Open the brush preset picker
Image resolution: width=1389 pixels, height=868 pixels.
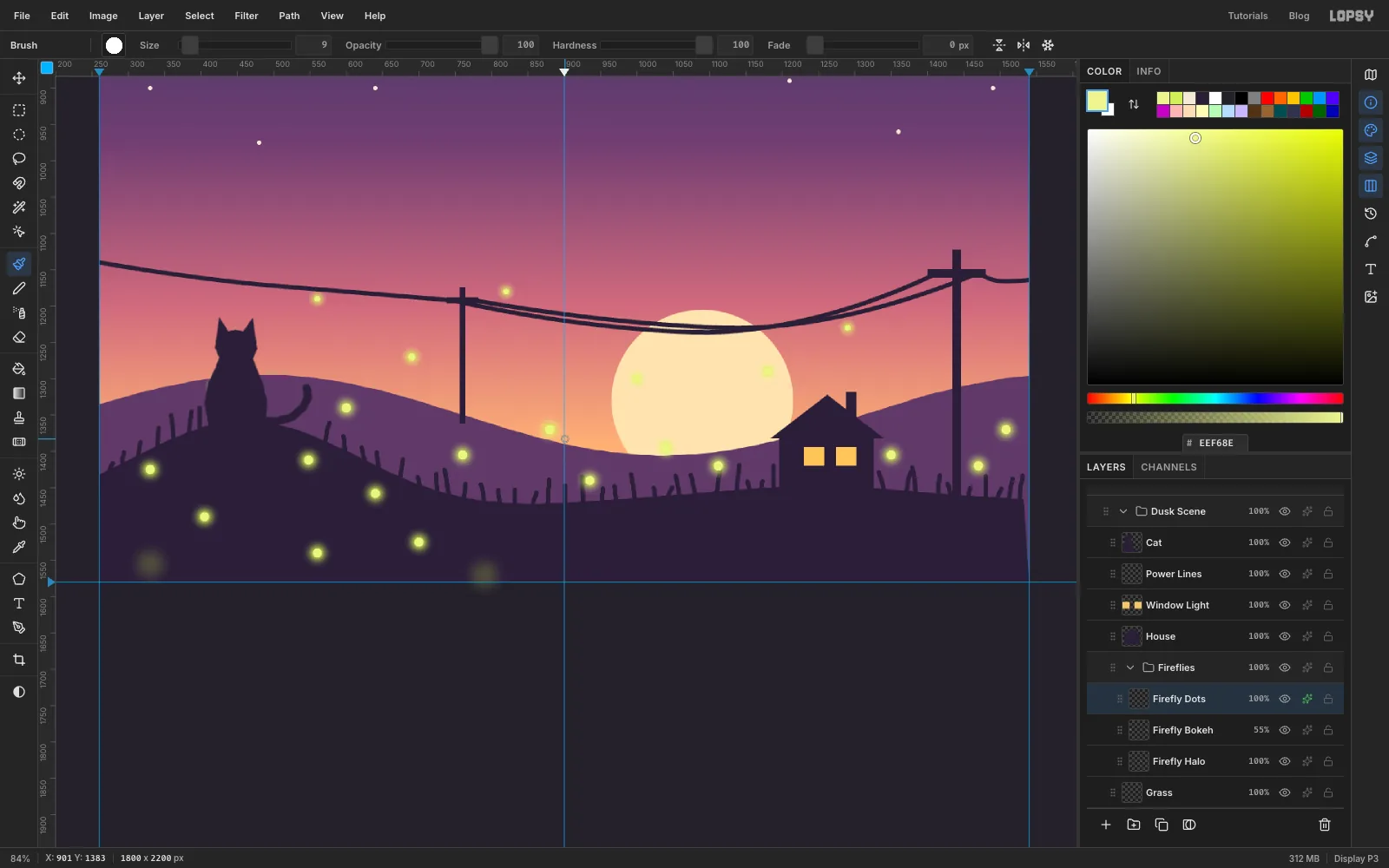click(x=114, y=45)
